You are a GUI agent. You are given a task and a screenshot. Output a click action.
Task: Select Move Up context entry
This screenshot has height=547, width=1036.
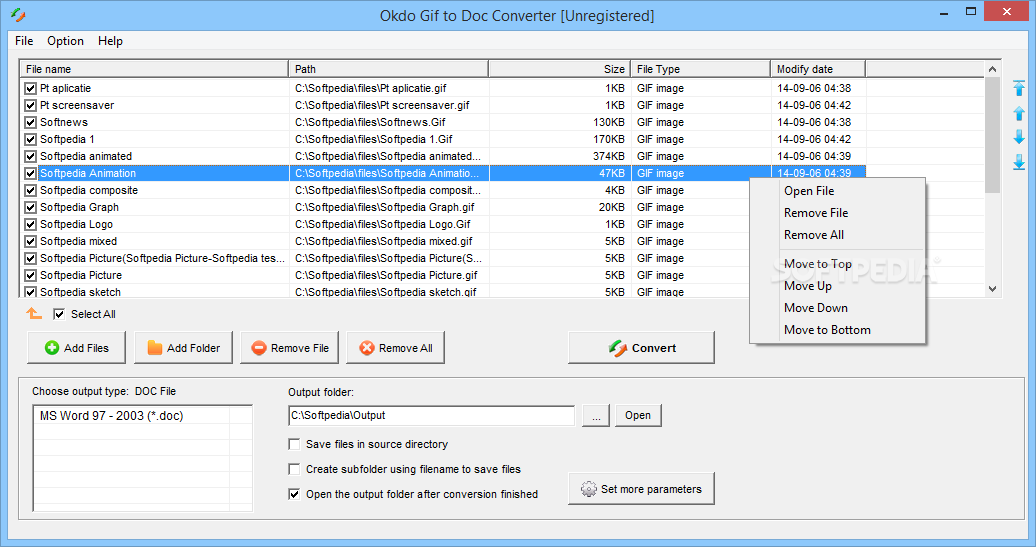click(x=837, y=286)
